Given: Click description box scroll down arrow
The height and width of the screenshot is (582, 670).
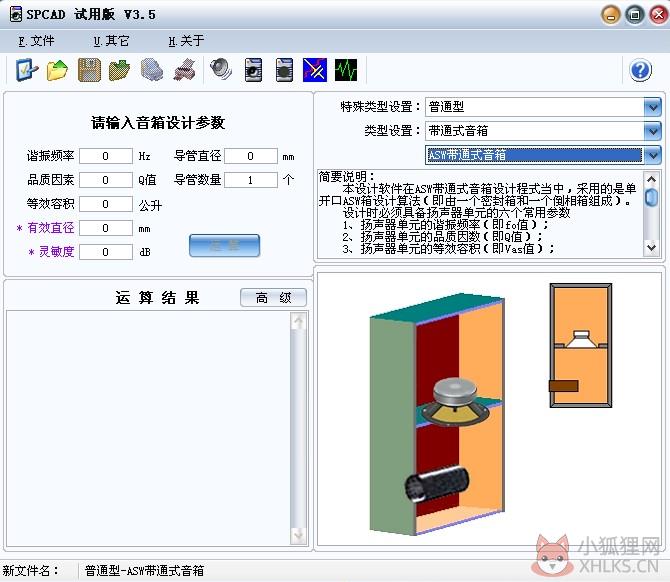Looking at the screenshot, I should tap(651, 247).
